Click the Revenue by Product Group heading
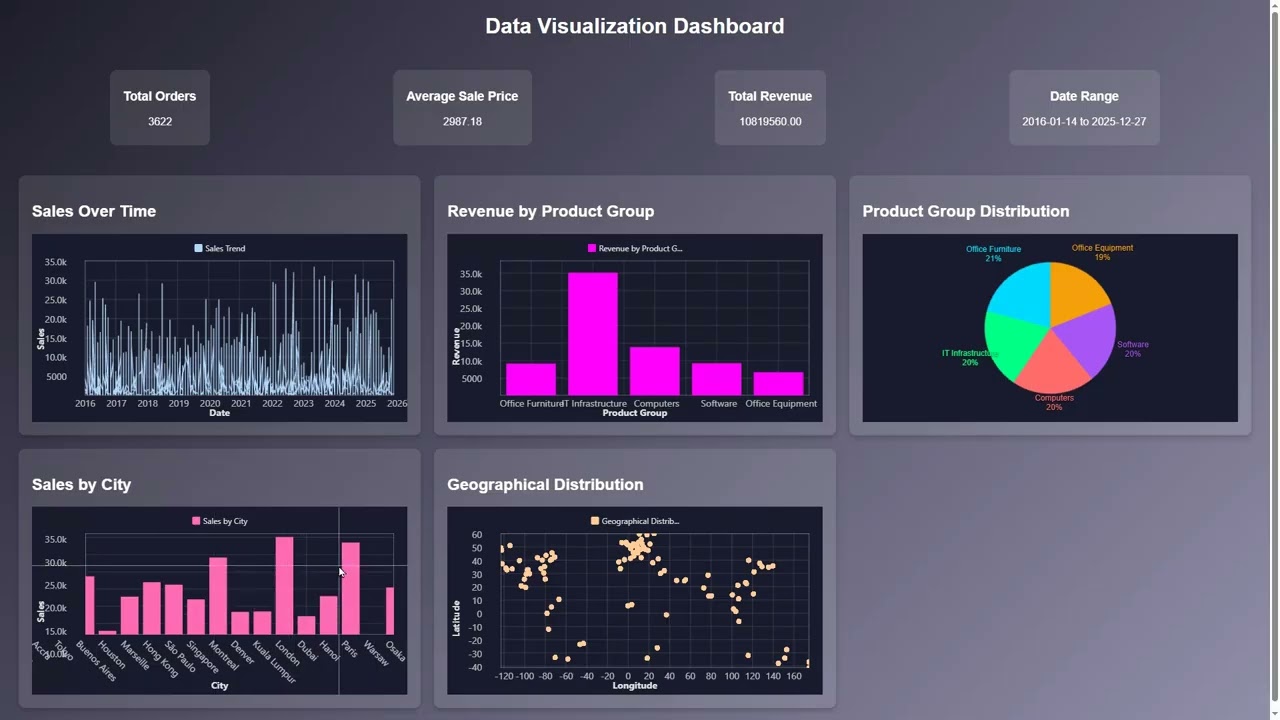Screen dimensions: 1280x720 (x=551, y=211)
